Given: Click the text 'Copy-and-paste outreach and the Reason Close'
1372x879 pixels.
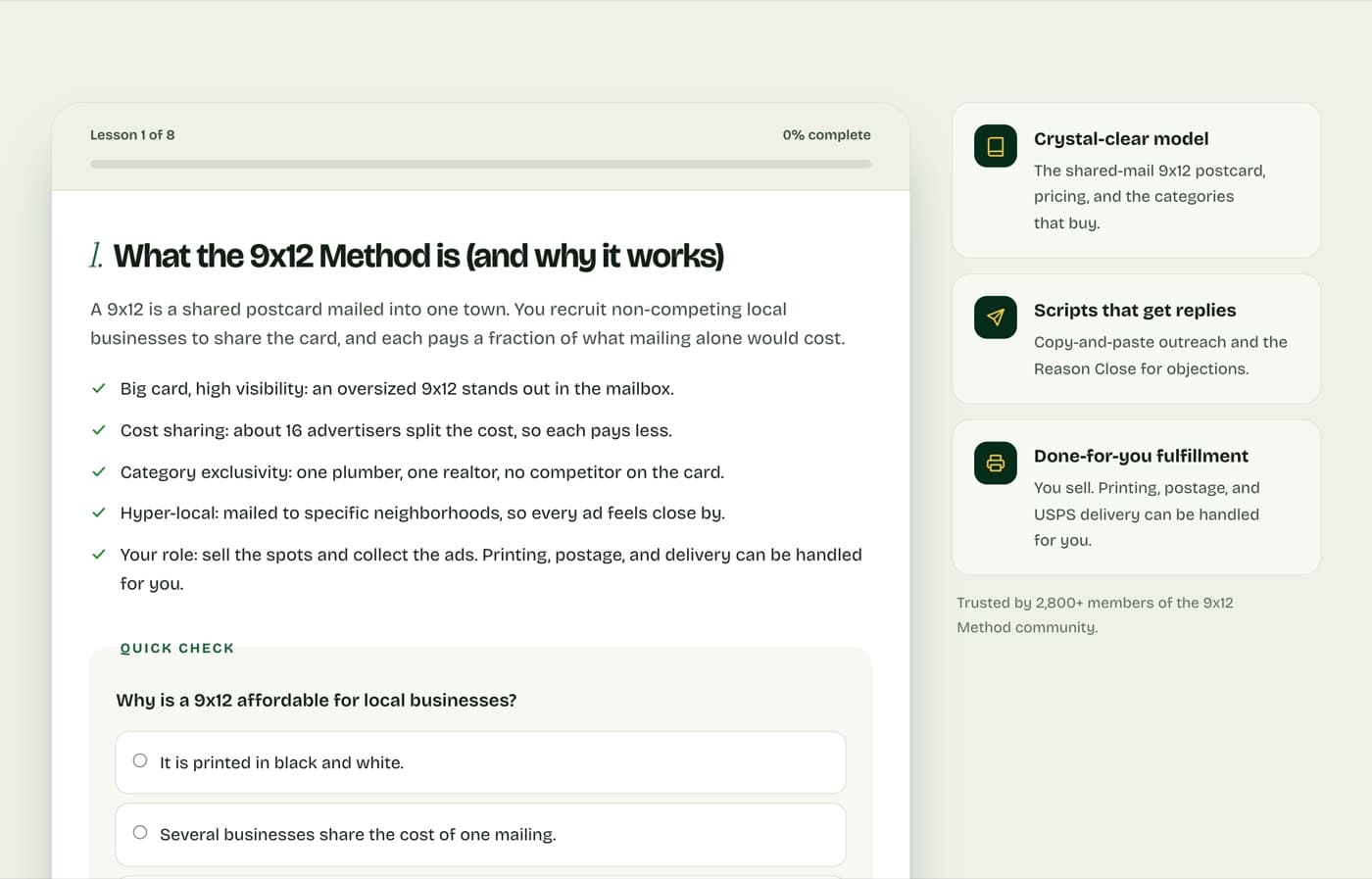Looking at the screenshot, I should pos(1160,355).
